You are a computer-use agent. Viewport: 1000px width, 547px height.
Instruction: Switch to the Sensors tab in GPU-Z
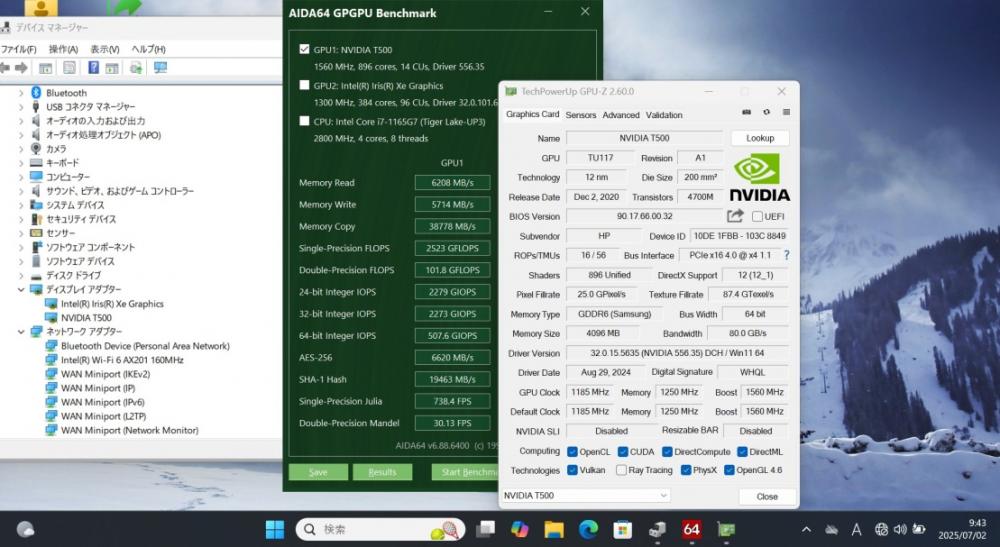(x=580, y=115)
